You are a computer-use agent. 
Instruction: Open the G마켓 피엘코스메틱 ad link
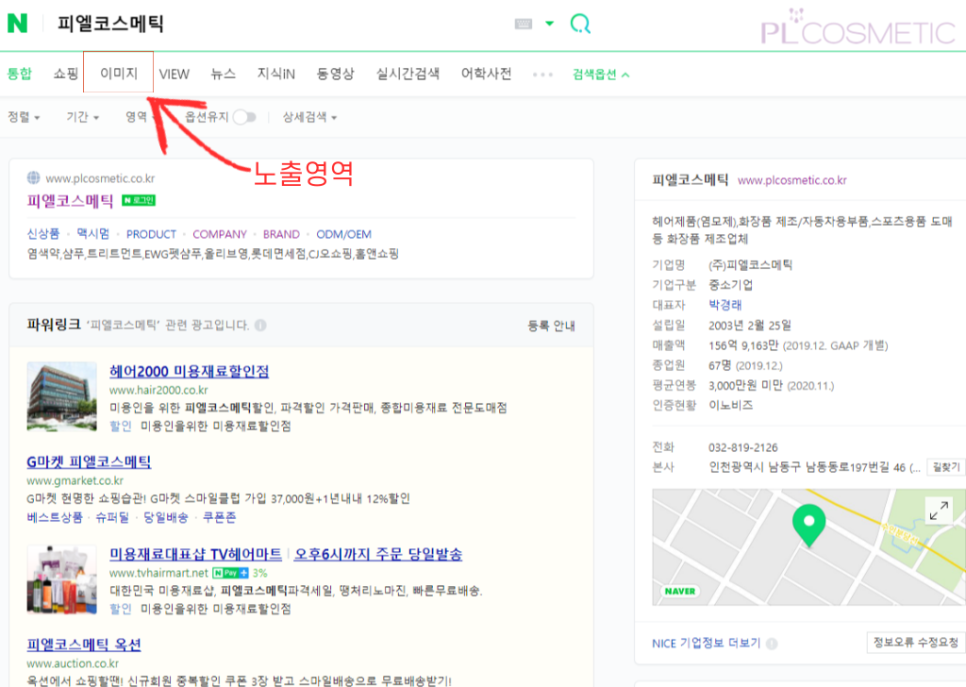click(x=89, y=462)
